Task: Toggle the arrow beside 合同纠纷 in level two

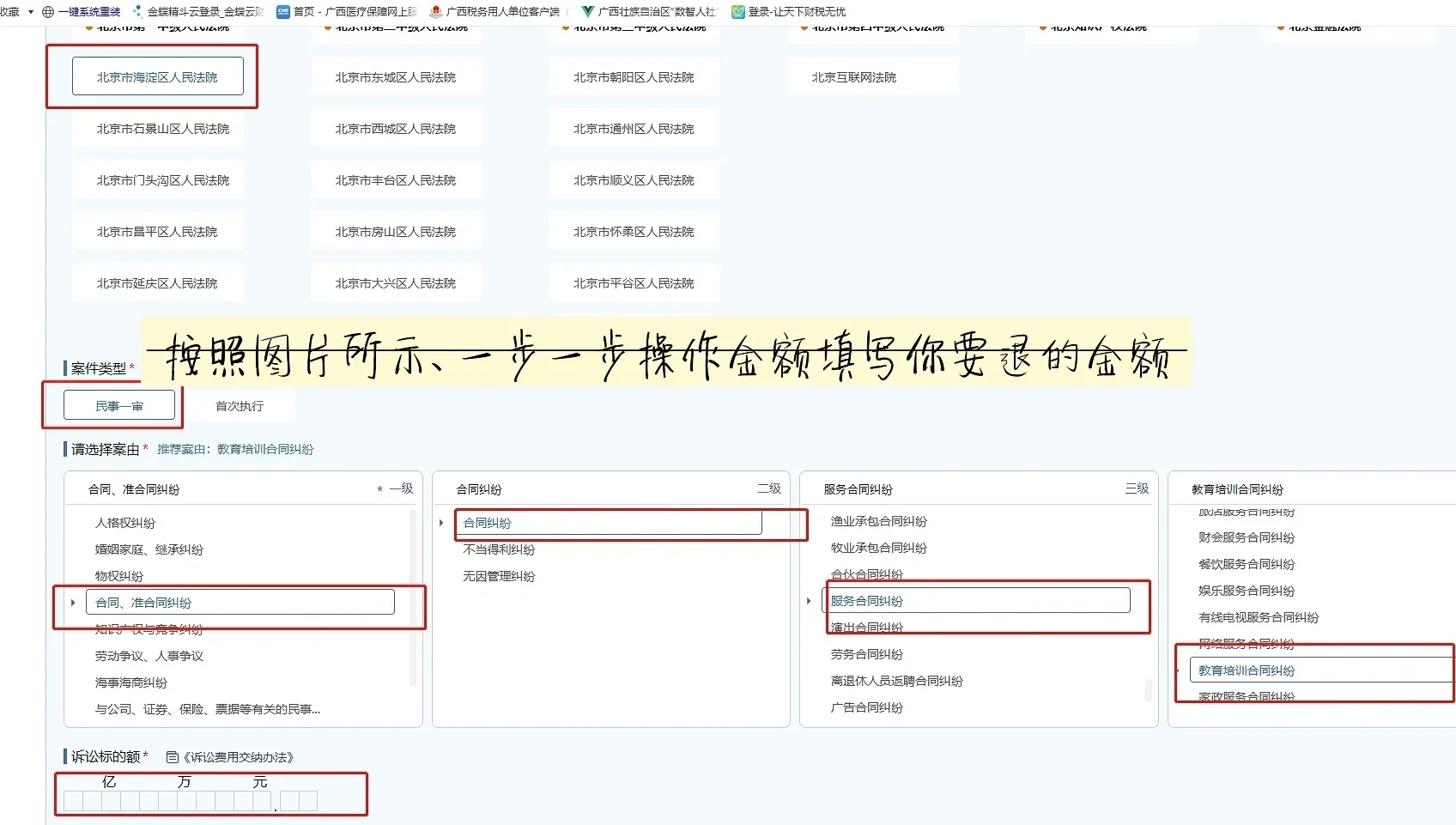Action: [441, 523]
